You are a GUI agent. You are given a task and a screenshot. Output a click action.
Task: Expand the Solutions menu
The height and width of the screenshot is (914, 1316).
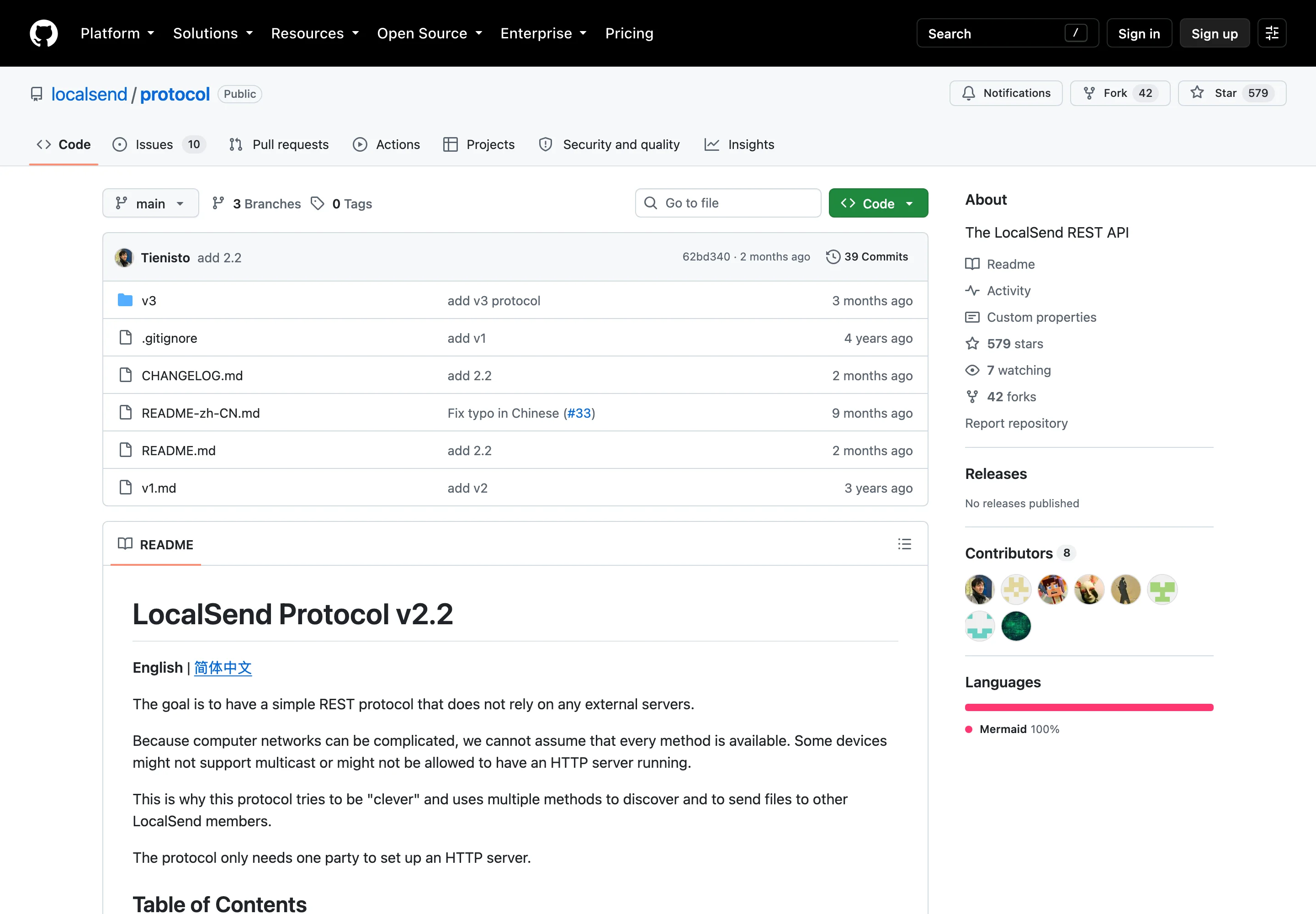[213, 33]
